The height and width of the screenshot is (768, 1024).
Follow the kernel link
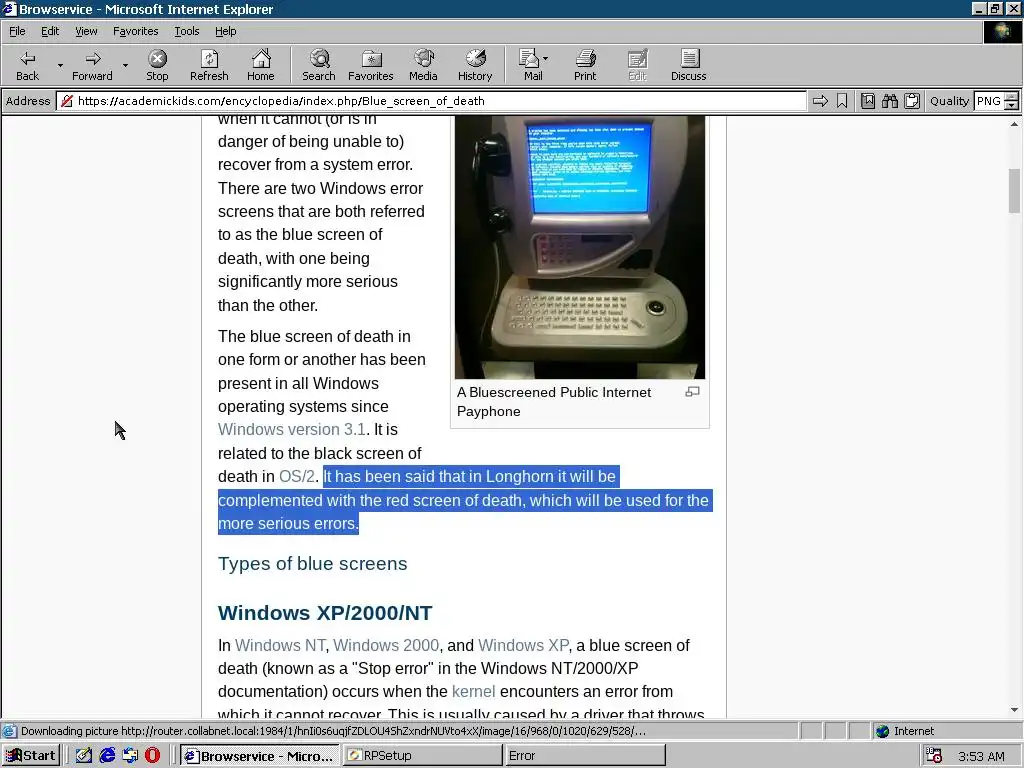[x=473, y=692]
